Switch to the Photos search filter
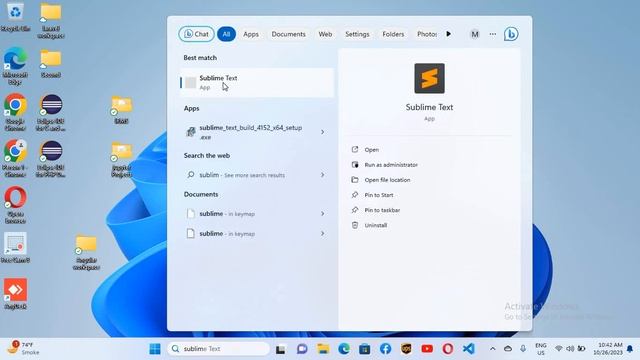This screenshot has width=640, height=360. [x=426, y=34]
